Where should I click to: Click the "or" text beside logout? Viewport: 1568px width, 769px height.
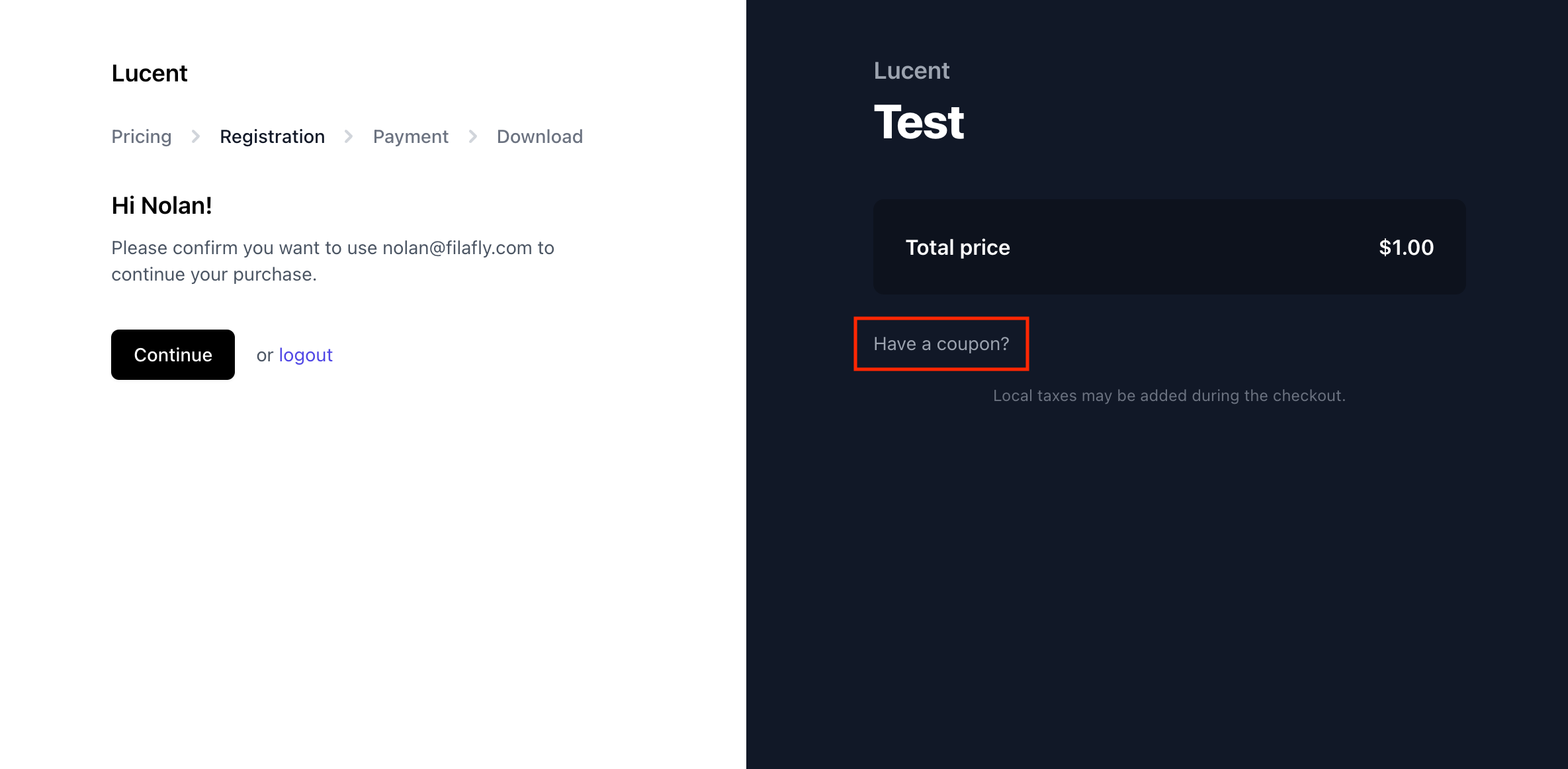(265, 355)
